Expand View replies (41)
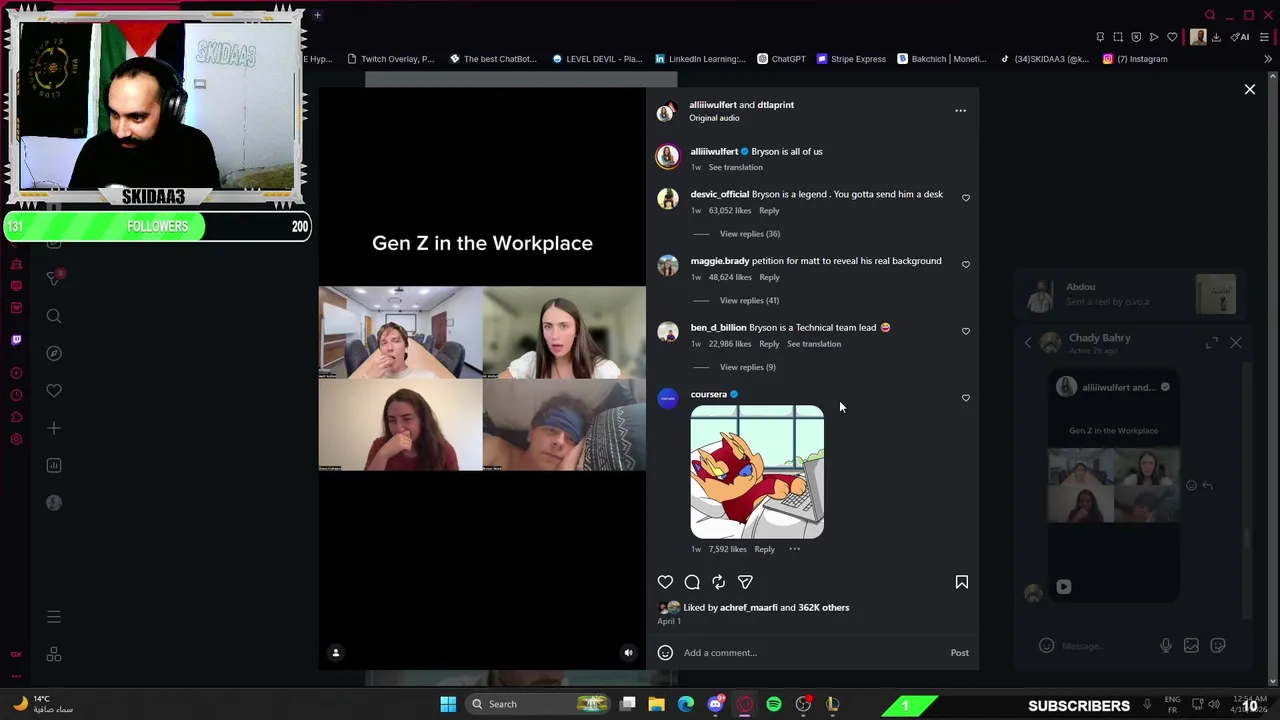Image resolution: width=1280 pixels, height=720 pixels. pyautogui.click(x=750, y=301)
